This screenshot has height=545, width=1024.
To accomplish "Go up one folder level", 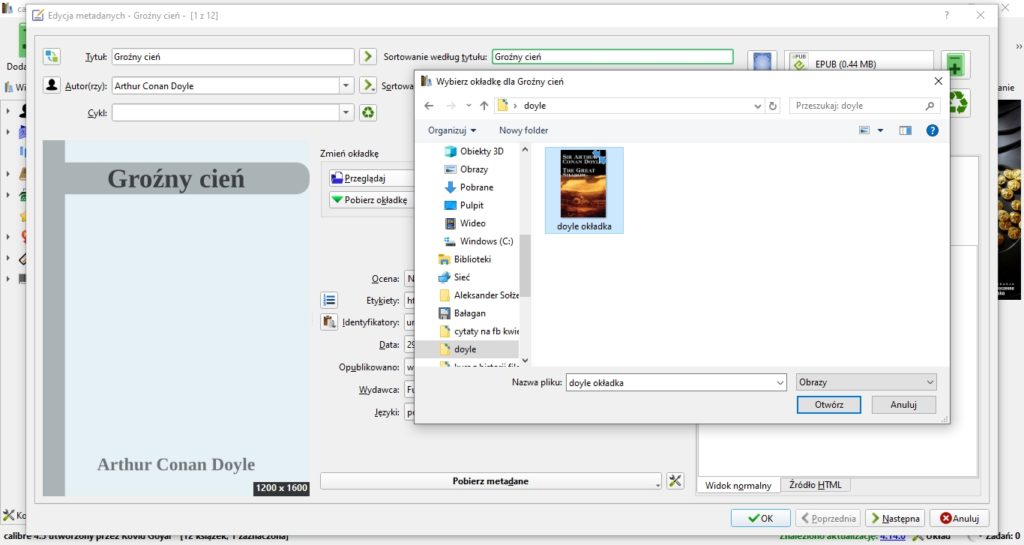I will click(484, 106).
